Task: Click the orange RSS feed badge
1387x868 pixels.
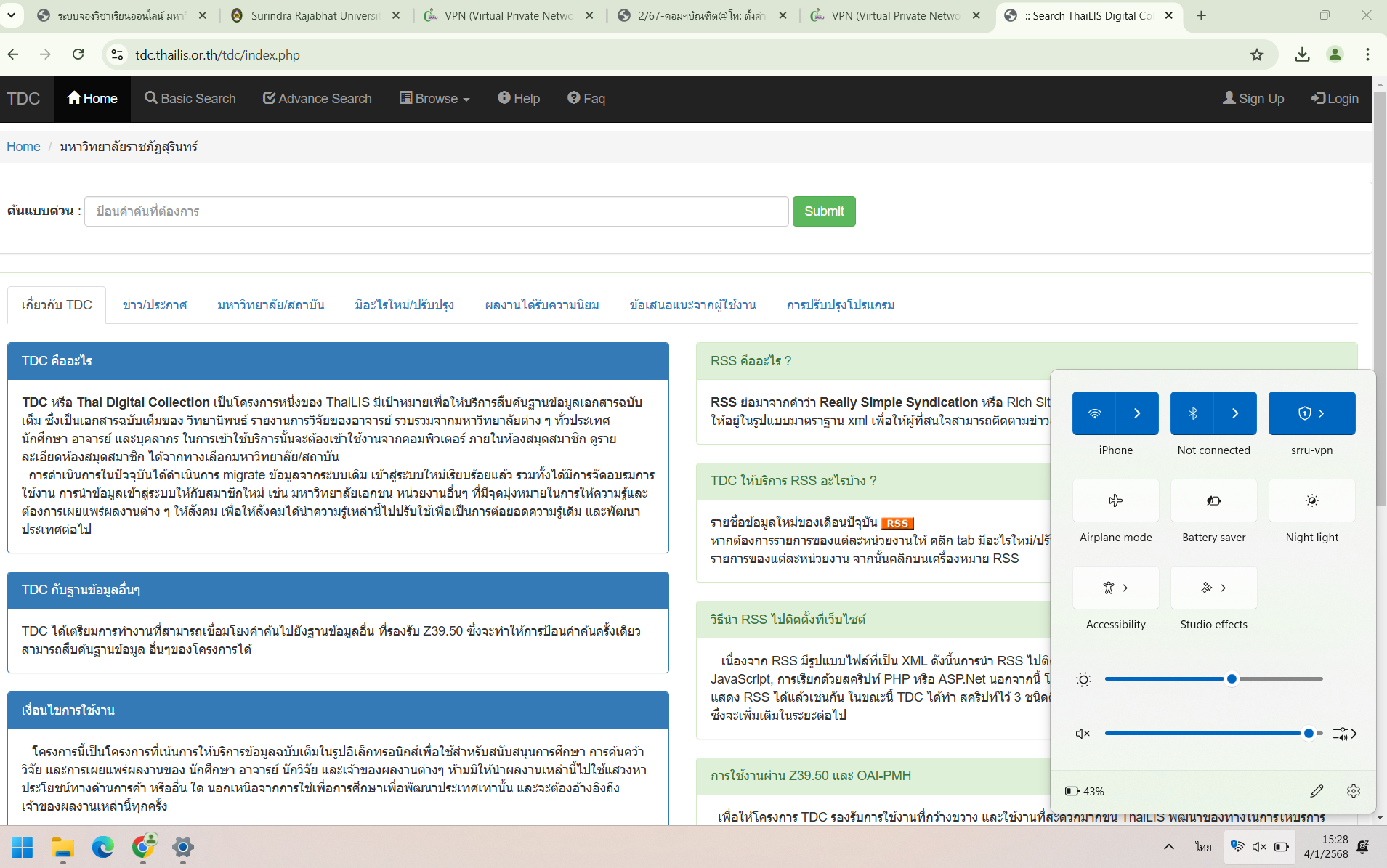Action: pyautogui.click(x=897, y=523)
